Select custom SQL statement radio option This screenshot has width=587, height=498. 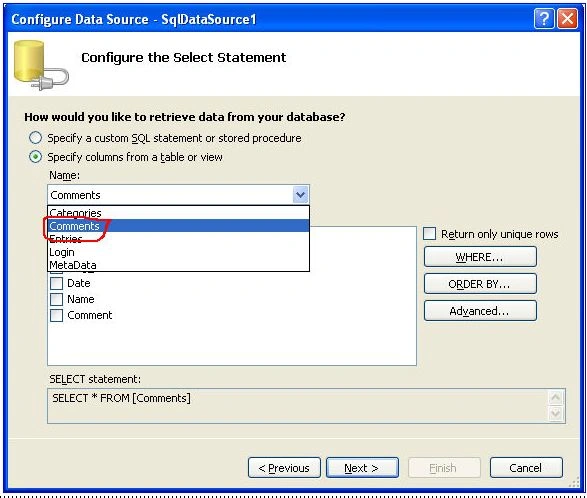[x=35, y=138]
